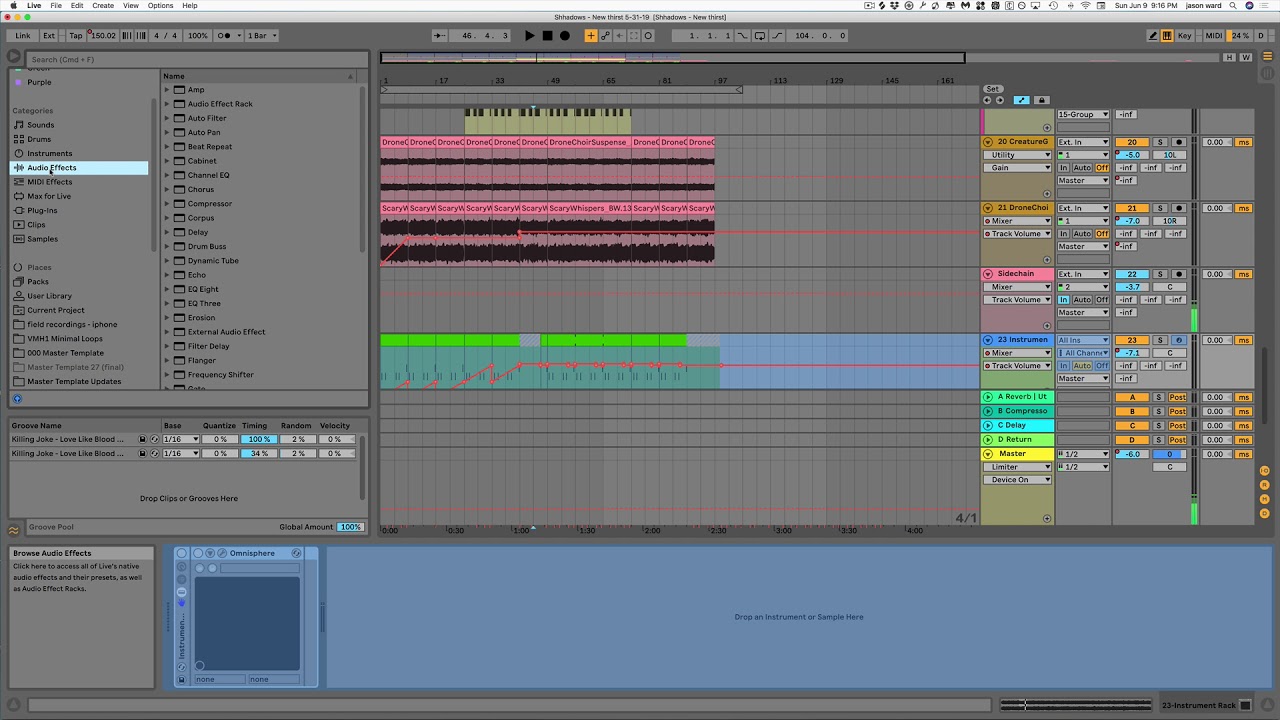Expand the Amp audio effect folder
The image size is (1280, 720).
click(167, 90)
